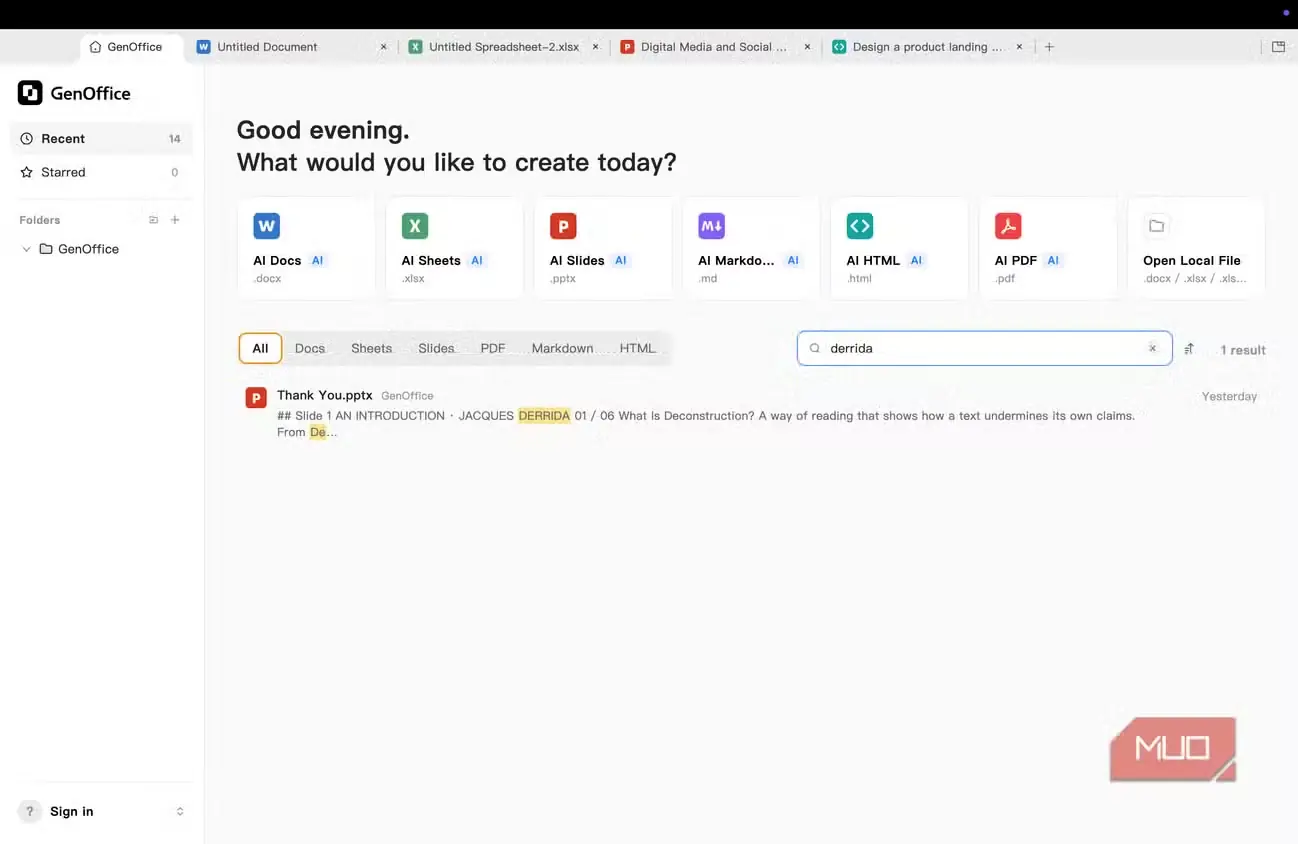Click the sort order icon next to search
This screenshot has width=1298, height=844.
(x=1189, y=349)
